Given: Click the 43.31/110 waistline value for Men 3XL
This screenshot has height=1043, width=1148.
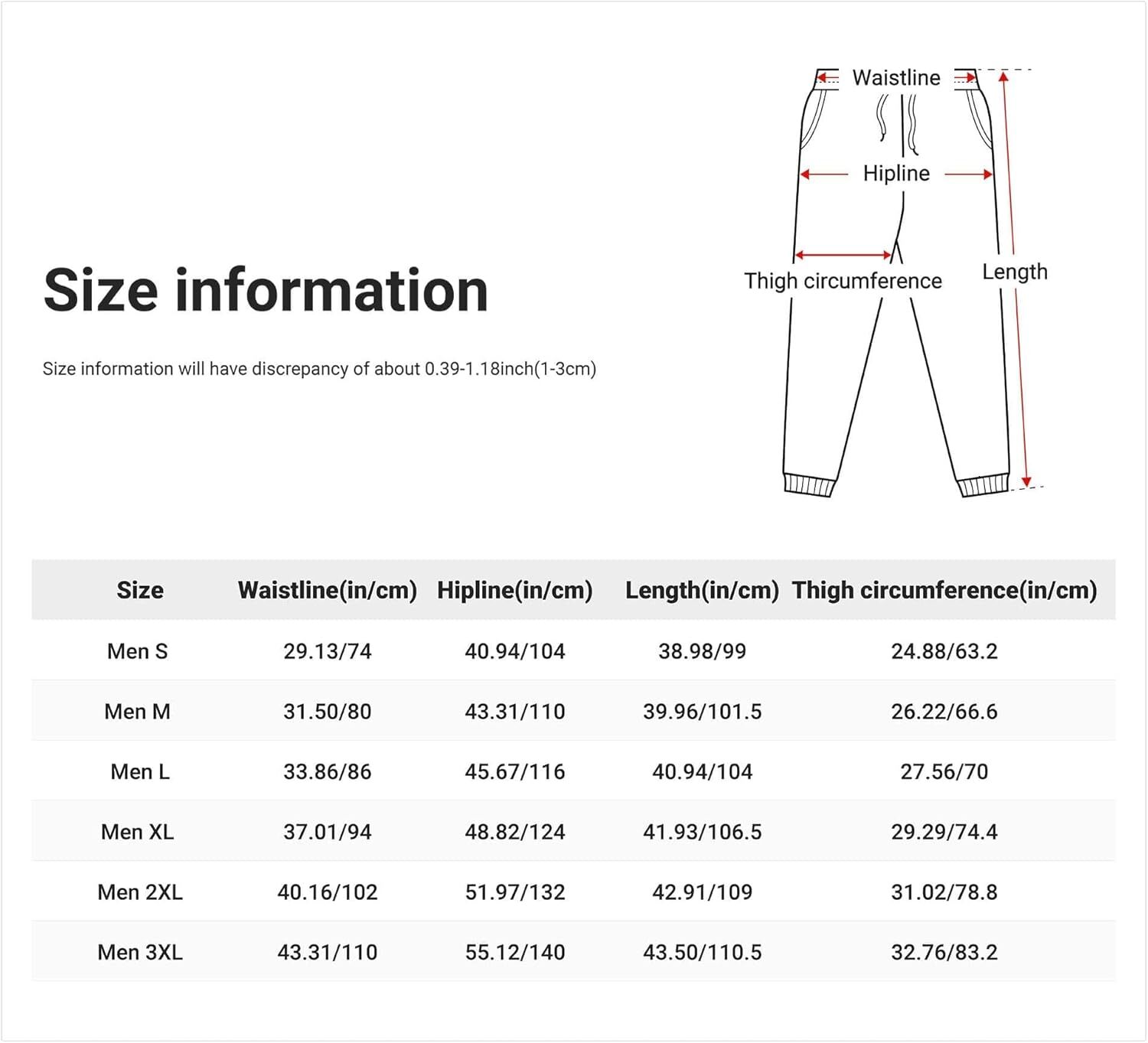Looking at the screenshot, I should (x=329, y=952).
